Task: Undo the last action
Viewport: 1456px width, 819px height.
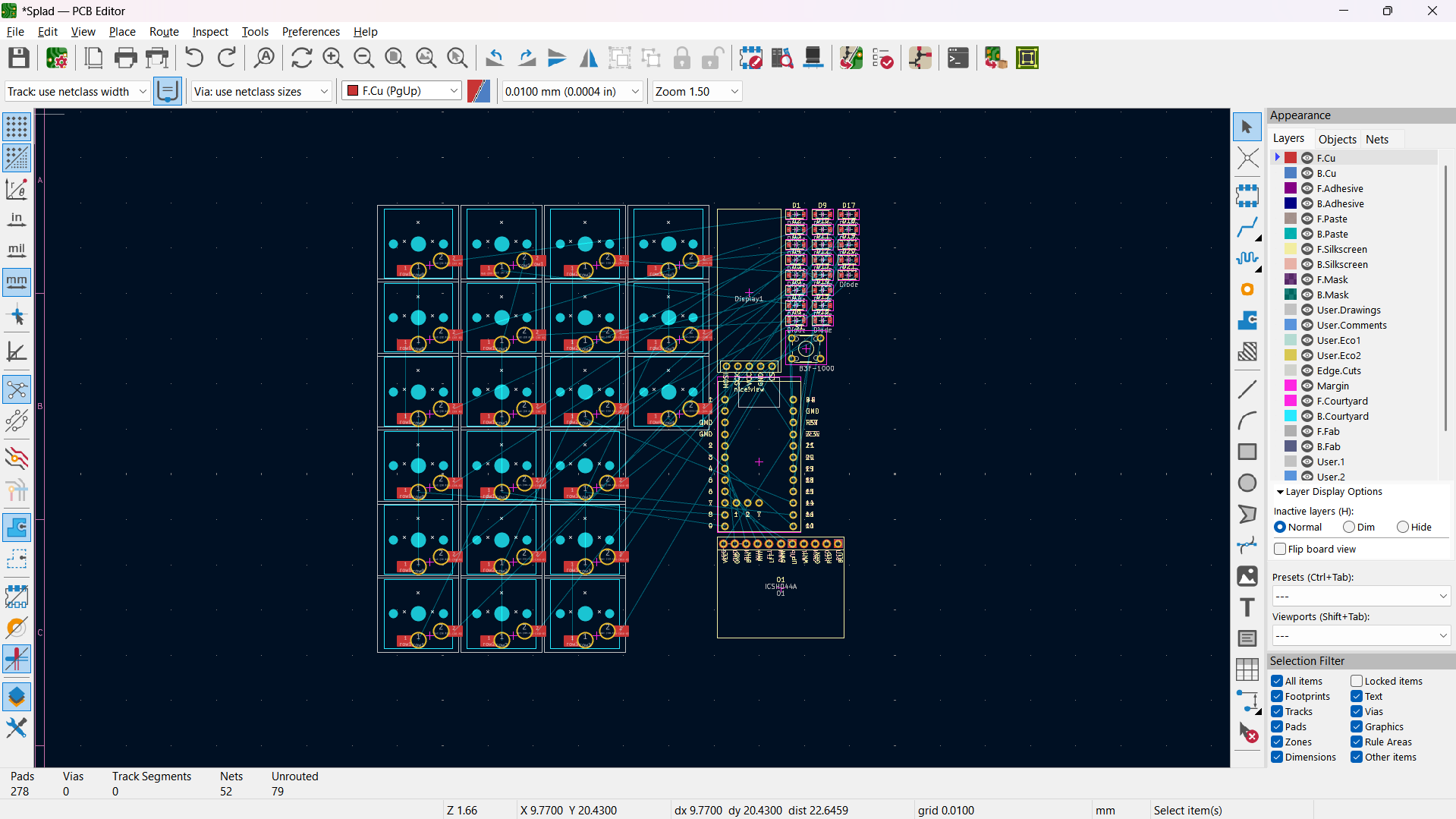Action: 193,58
